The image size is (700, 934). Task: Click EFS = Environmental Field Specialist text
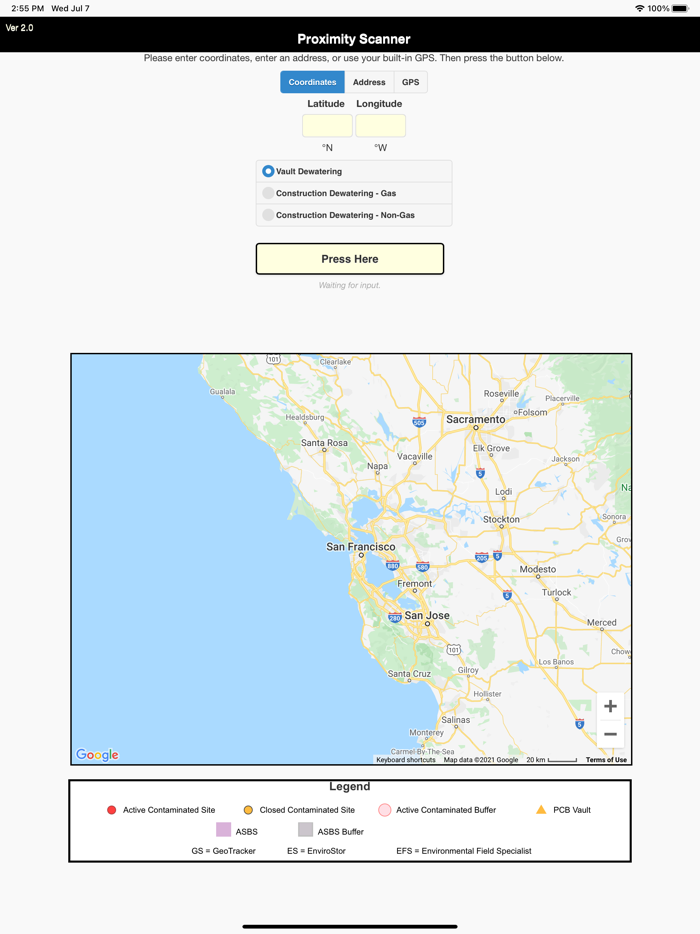[x=464, y=851]
